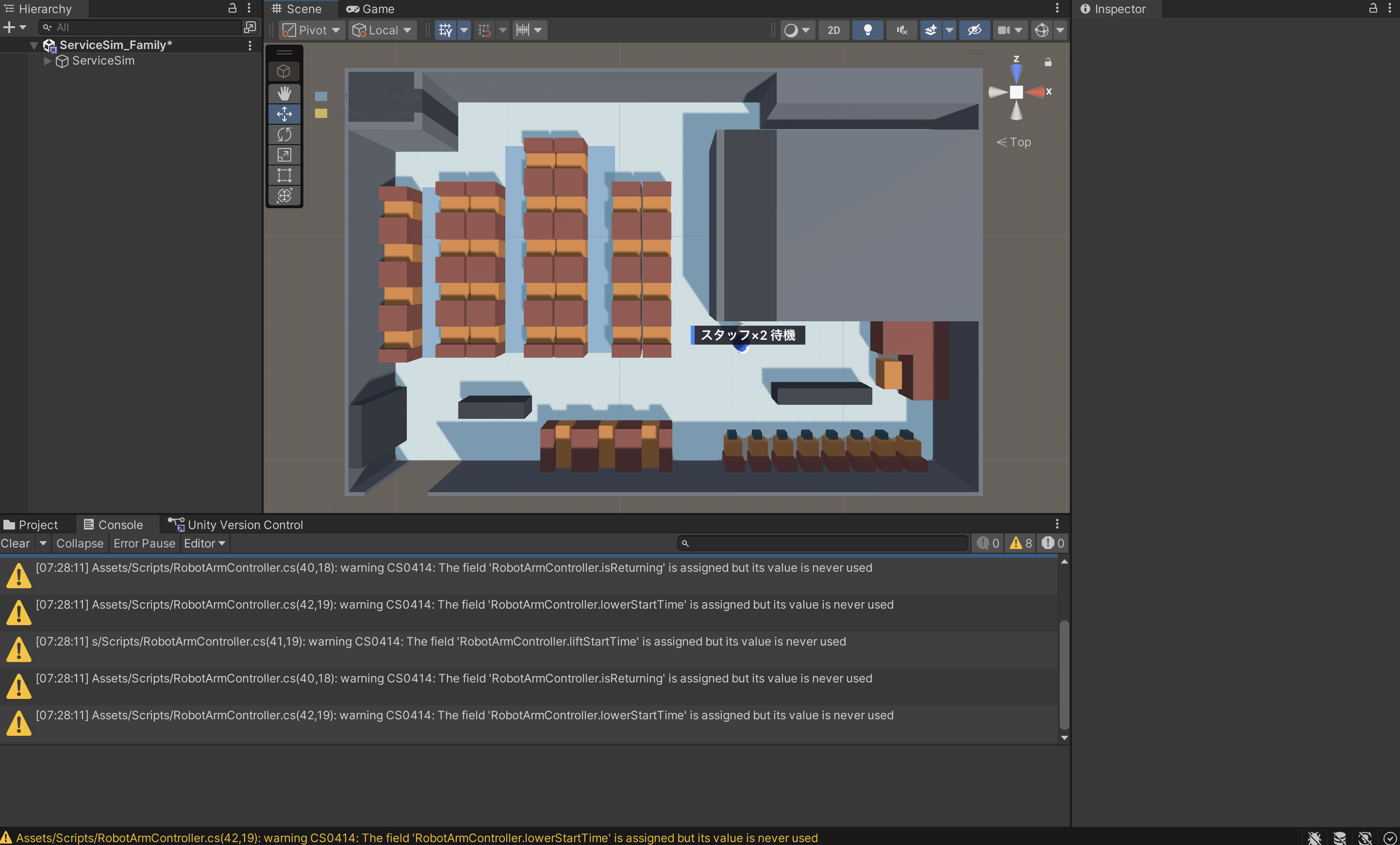Viewport: 1400px width, 845px height.
Task: Toggle info messages filter showing 0
Action: coord(988,543)
